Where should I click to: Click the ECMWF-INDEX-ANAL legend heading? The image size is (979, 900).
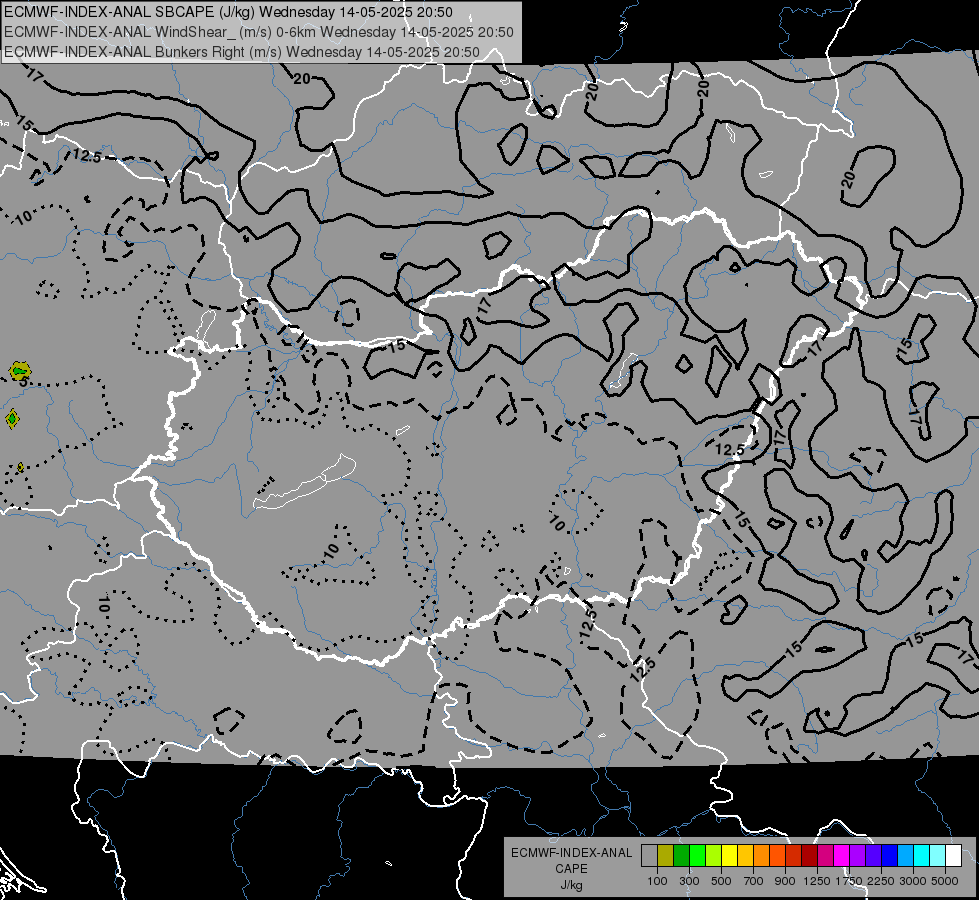click(x=571, y=853)
